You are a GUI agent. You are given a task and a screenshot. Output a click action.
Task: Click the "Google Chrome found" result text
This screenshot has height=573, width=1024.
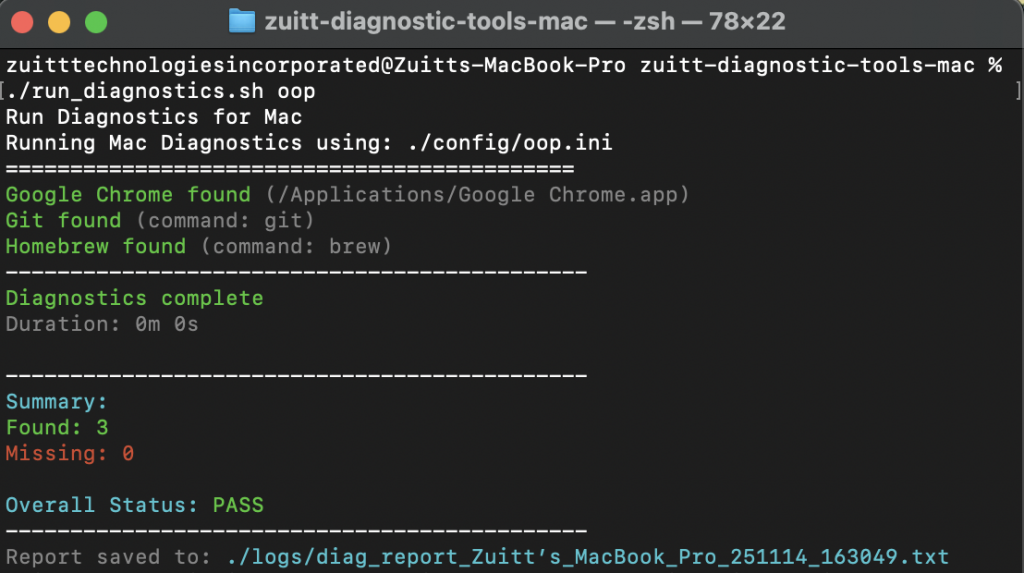[x=128, y=194]
